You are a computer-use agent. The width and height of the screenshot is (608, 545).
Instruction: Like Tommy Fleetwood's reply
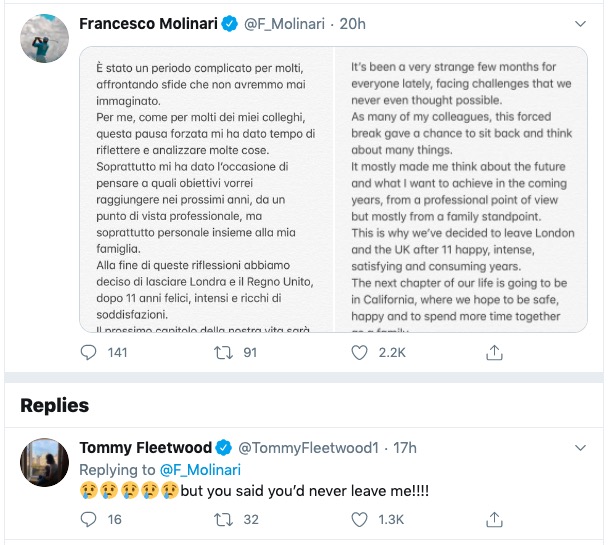click(x=360, y=519)
